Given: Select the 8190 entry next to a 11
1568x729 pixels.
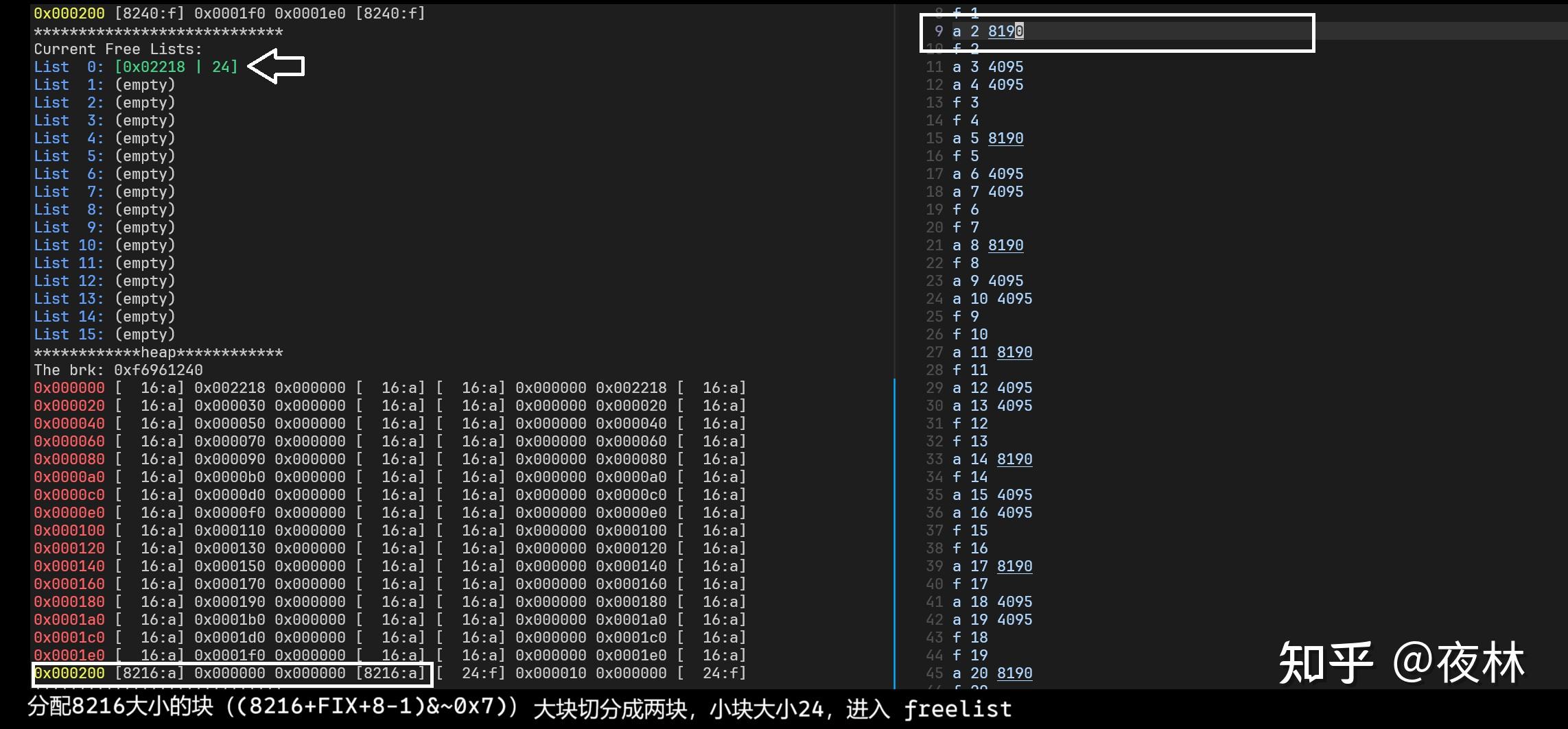Looking at the screenshot, I should coord(1014,352).
